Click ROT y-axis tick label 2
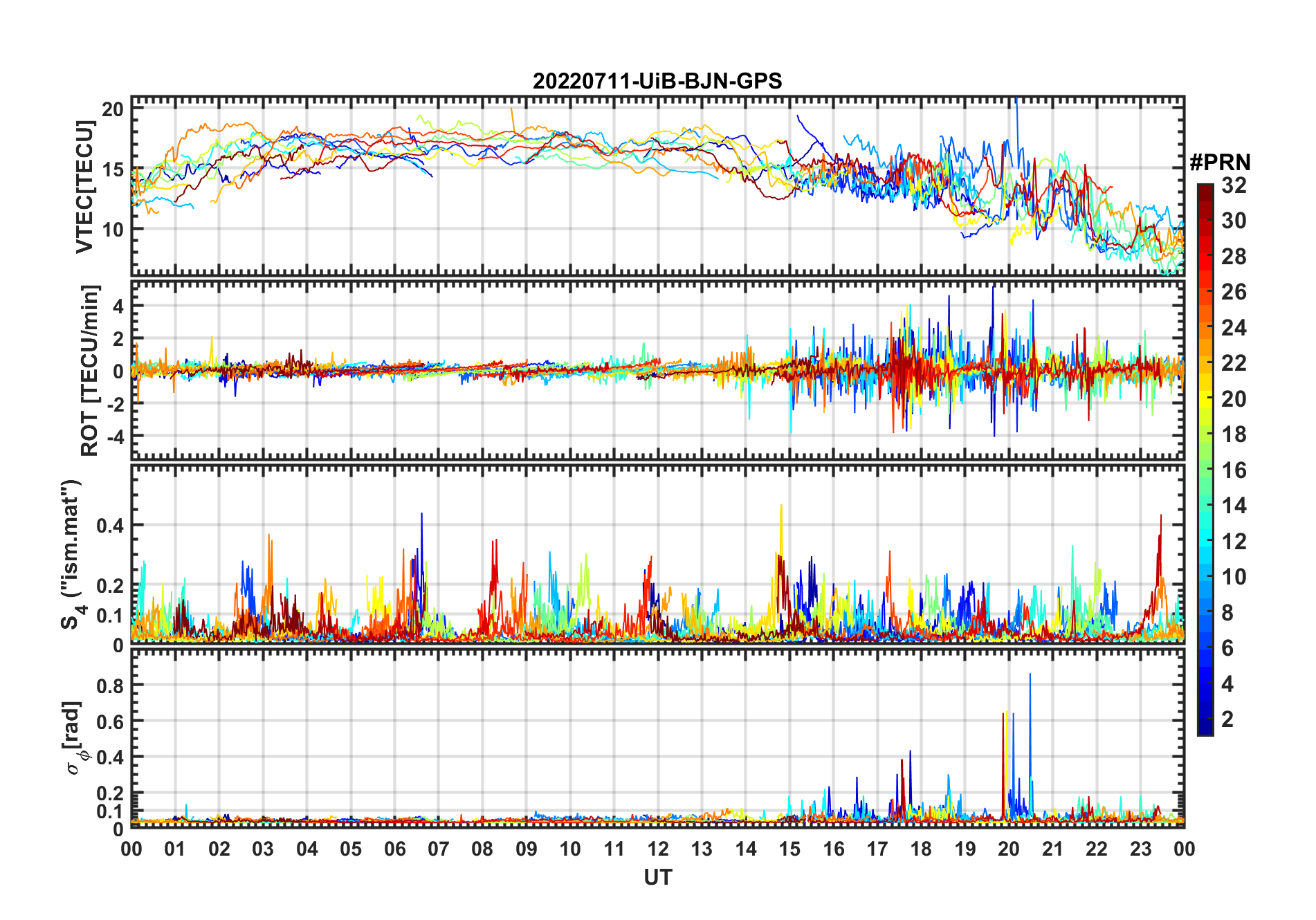This screenshot has width=1316, height=920. pos(118,338)
